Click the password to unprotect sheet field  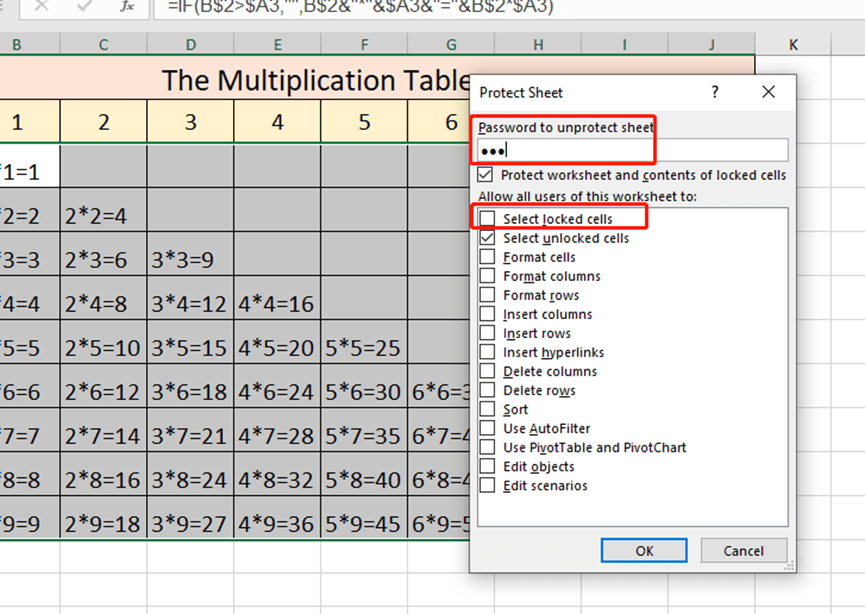point(632,150)
